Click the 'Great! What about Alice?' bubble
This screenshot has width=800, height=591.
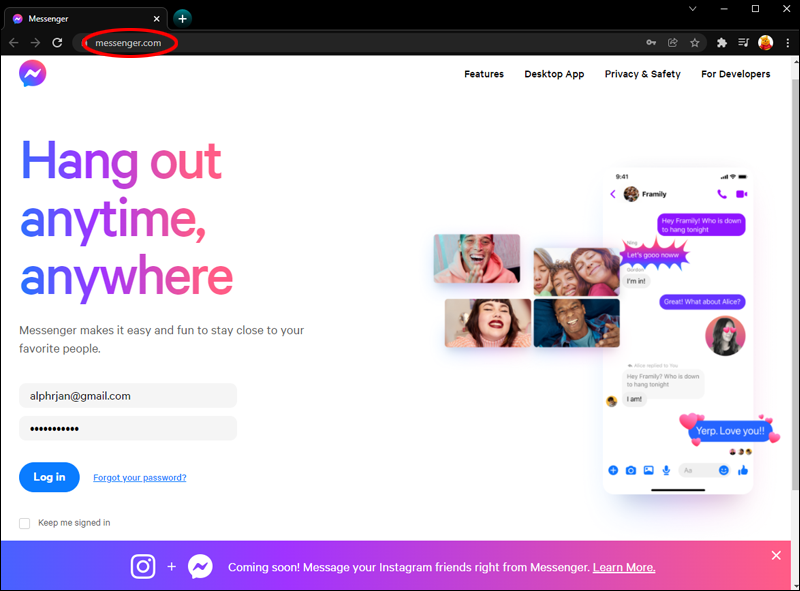tap(702, 302)
